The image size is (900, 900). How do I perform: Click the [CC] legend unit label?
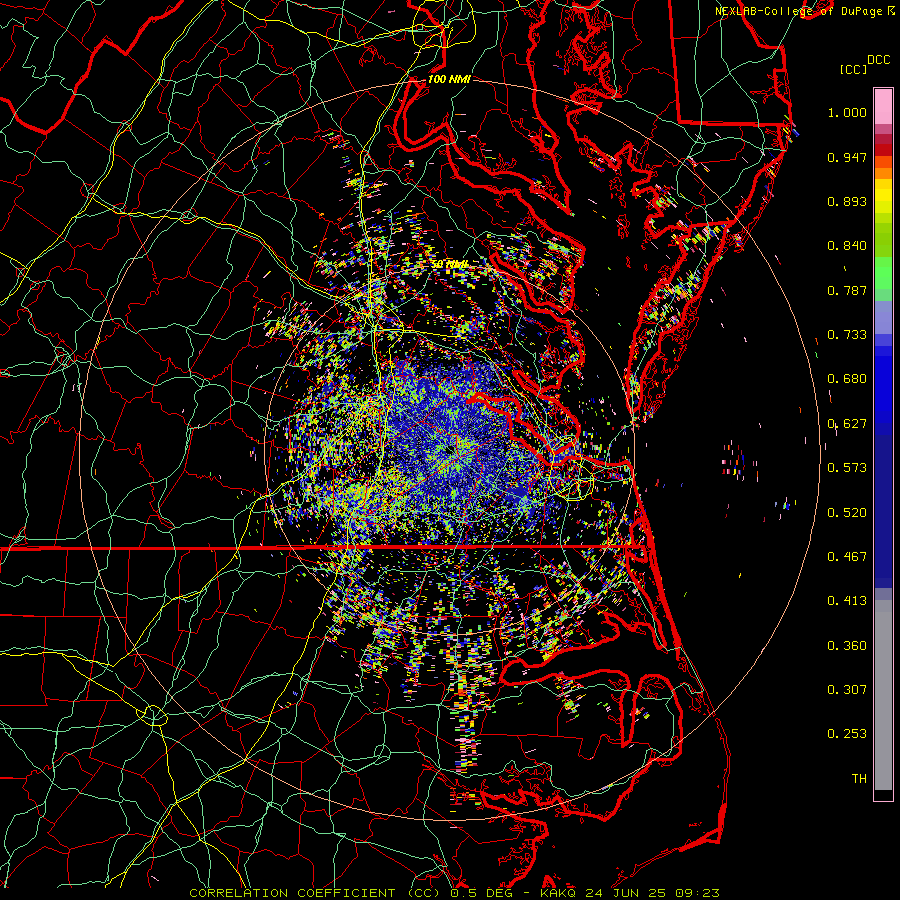tap(853, 69)
